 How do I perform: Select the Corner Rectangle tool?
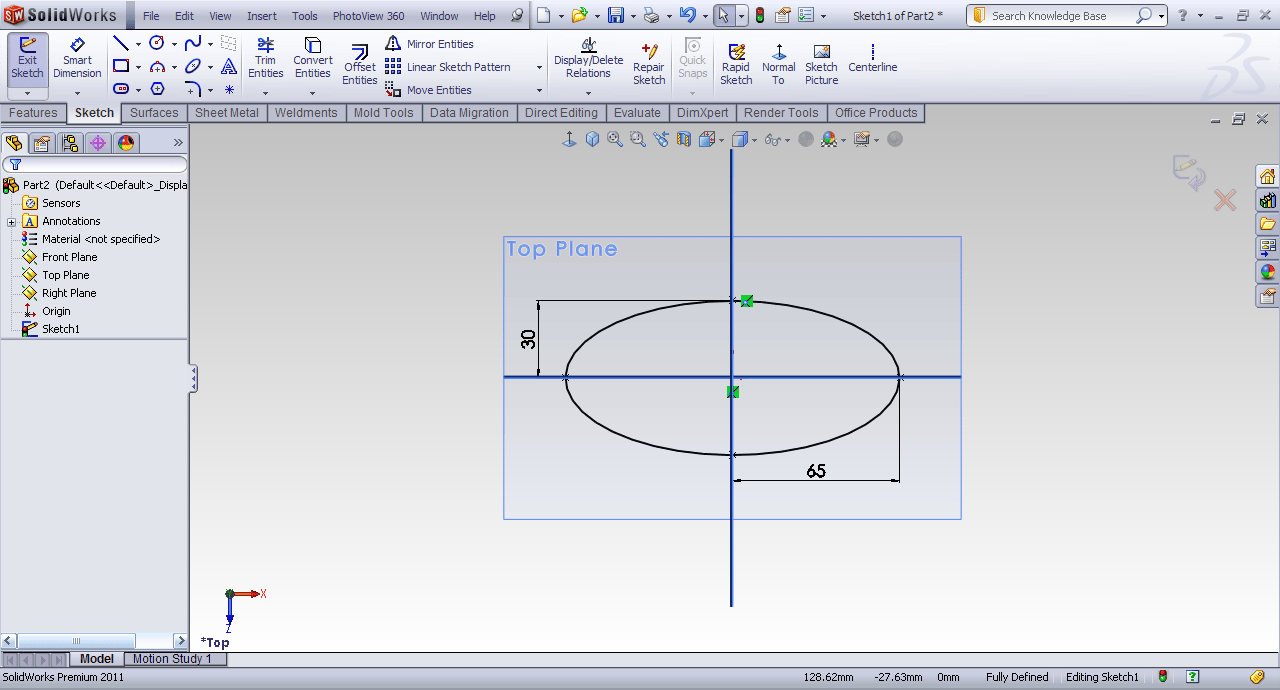[121, 66]
